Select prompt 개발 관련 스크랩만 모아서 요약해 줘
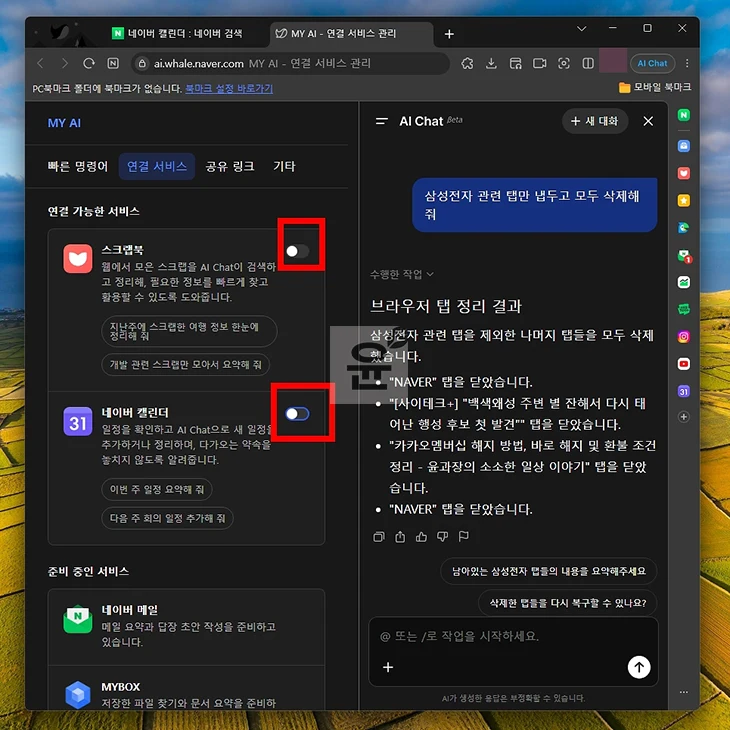 pyautogui.click(x=185, y=365)
